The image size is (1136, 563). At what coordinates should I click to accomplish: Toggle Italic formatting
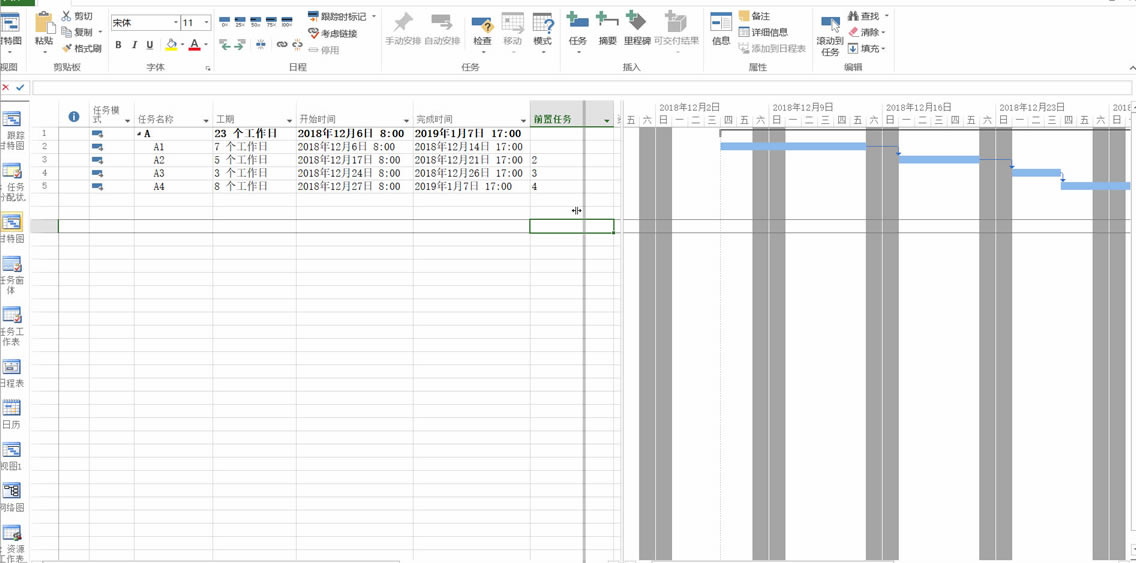pyautogui.click(x=134, y=45)
